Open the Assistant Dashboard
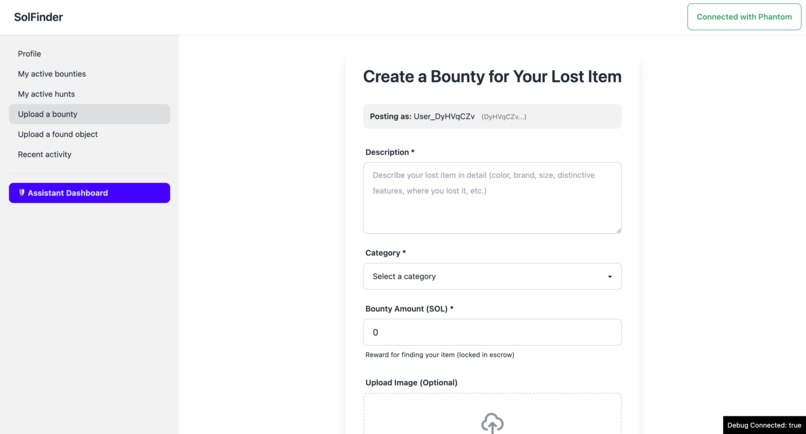 point(89,193)
